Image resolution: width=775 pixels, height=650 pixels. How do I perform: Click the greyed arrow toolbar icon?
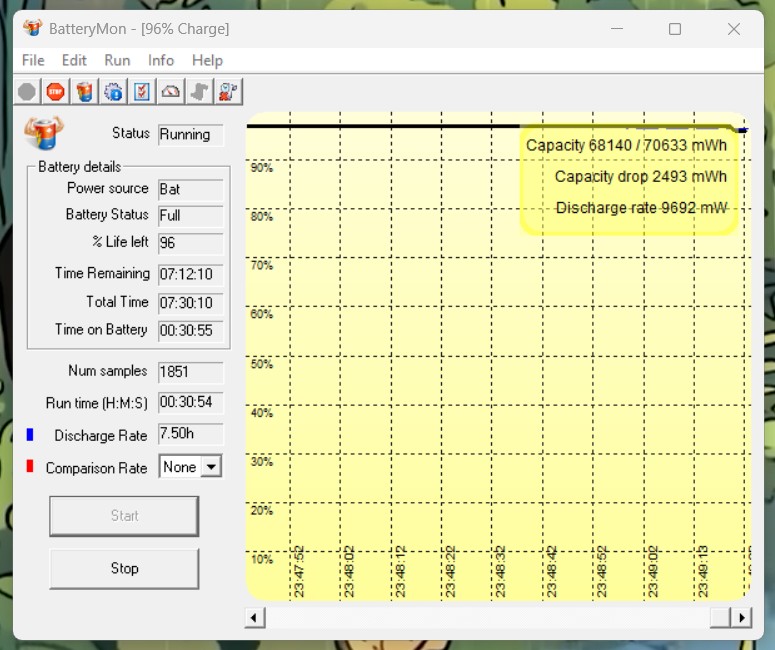tap(199, 92)
